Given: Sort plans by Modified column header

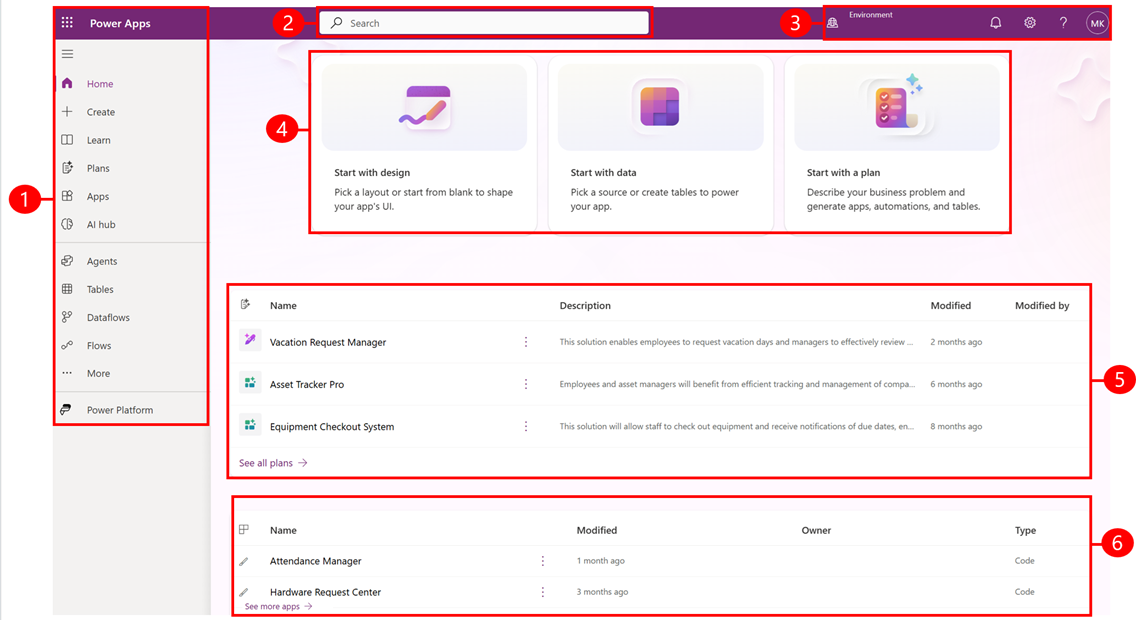Looking at the screenshot, I should coord(951,306).
